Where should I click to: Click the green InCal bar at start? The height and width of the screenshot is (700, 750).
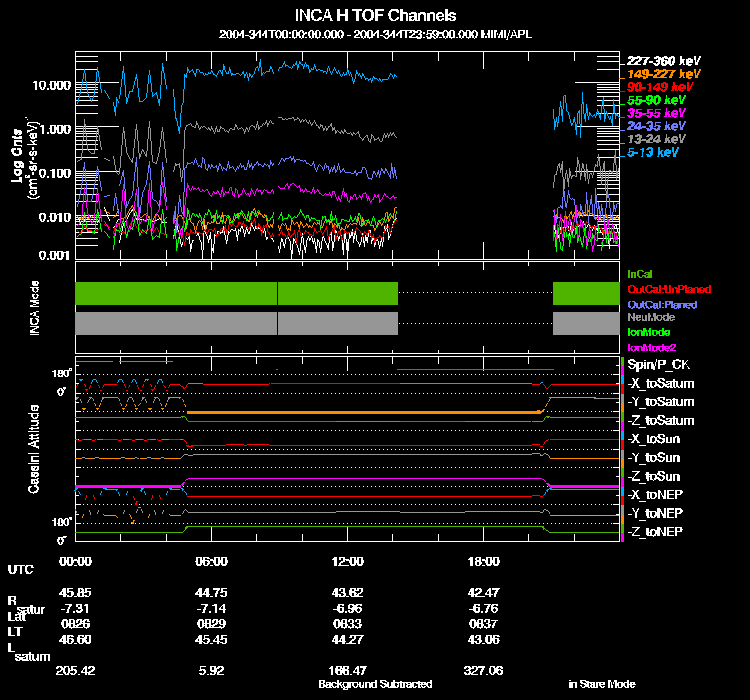(x=176, y=293)
